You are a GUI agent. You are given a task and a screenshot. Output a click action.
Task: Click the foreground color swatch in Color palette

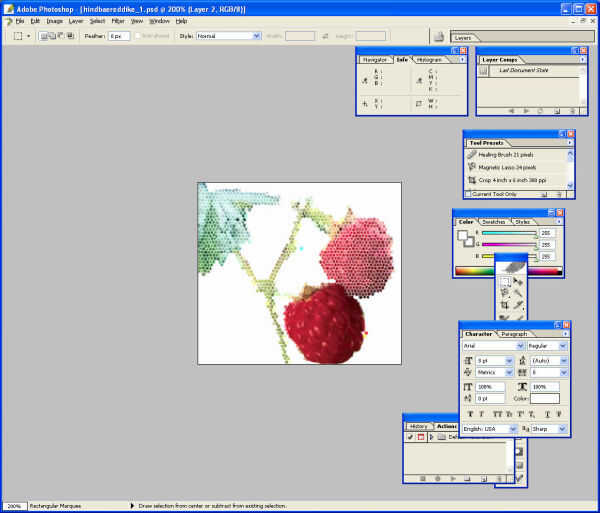[463, 235]
